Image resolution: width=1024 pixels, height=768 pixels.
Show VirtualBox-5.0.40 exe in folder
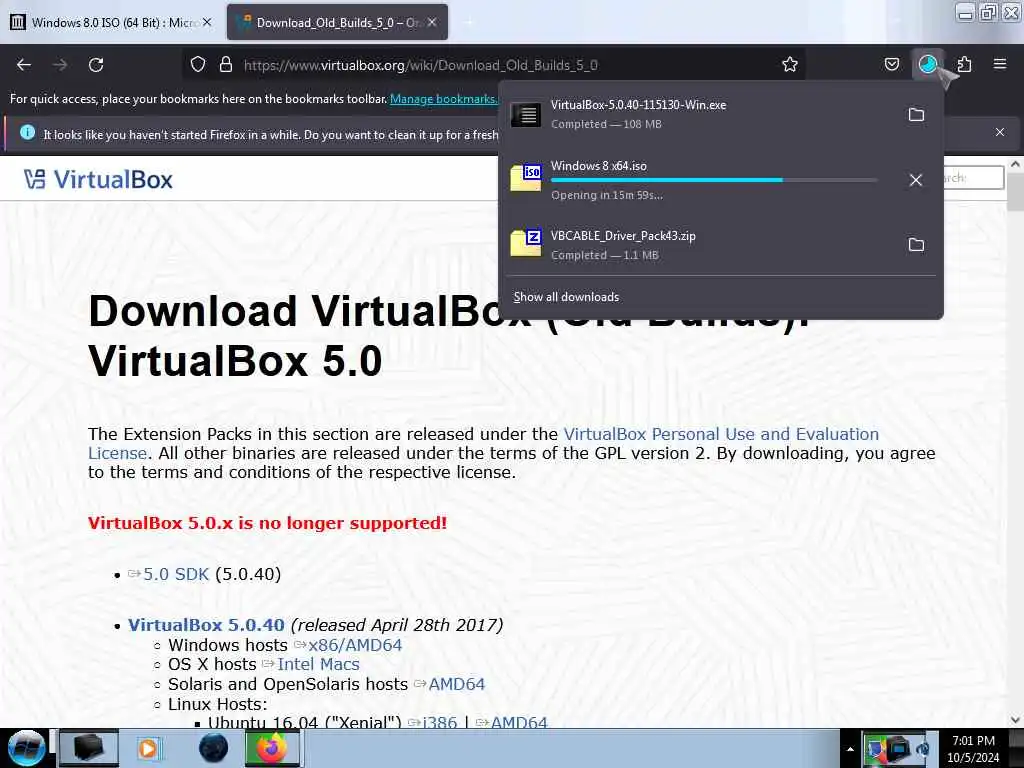[916, 114]
